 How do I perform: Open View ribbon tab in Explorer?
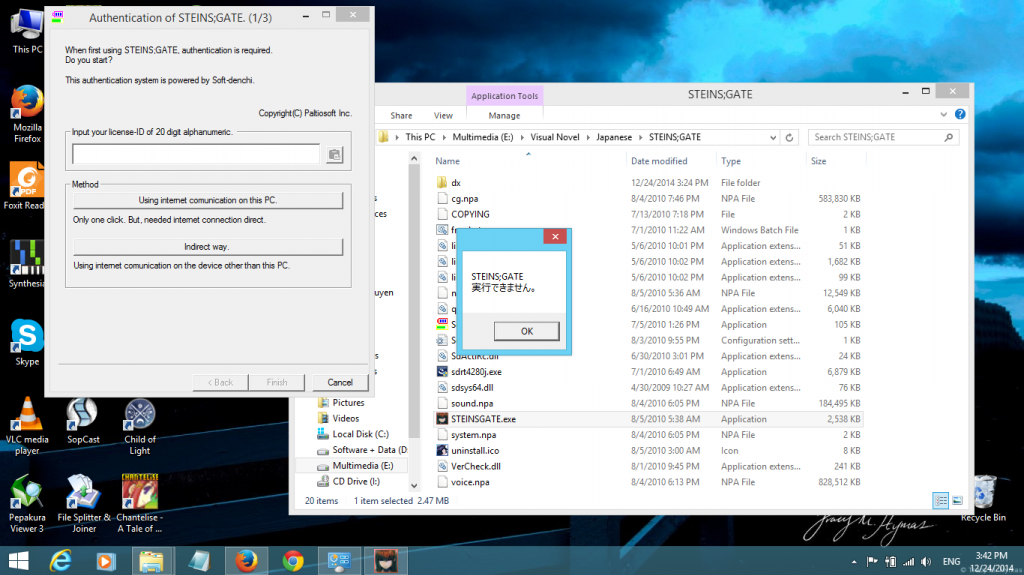pyautogui.click(x=443, y=116)
